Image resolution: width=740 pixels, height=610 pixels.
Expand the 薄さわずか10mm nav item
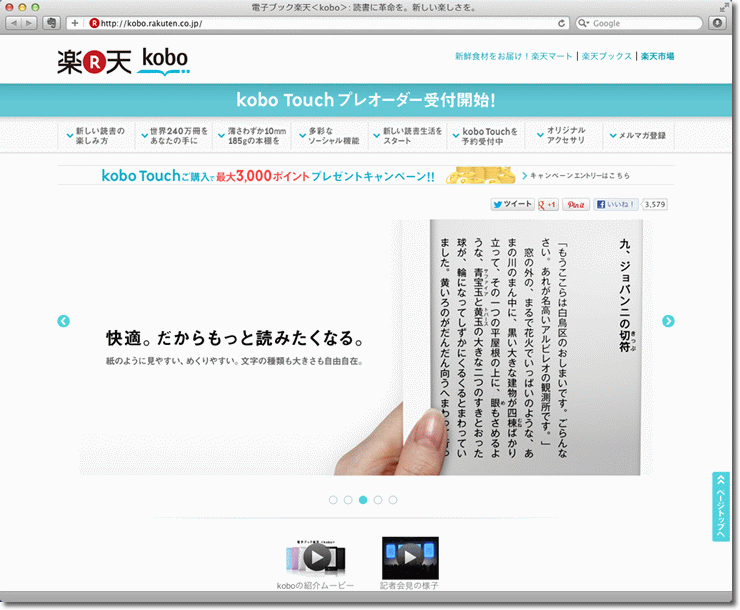[x=252, y=136]
